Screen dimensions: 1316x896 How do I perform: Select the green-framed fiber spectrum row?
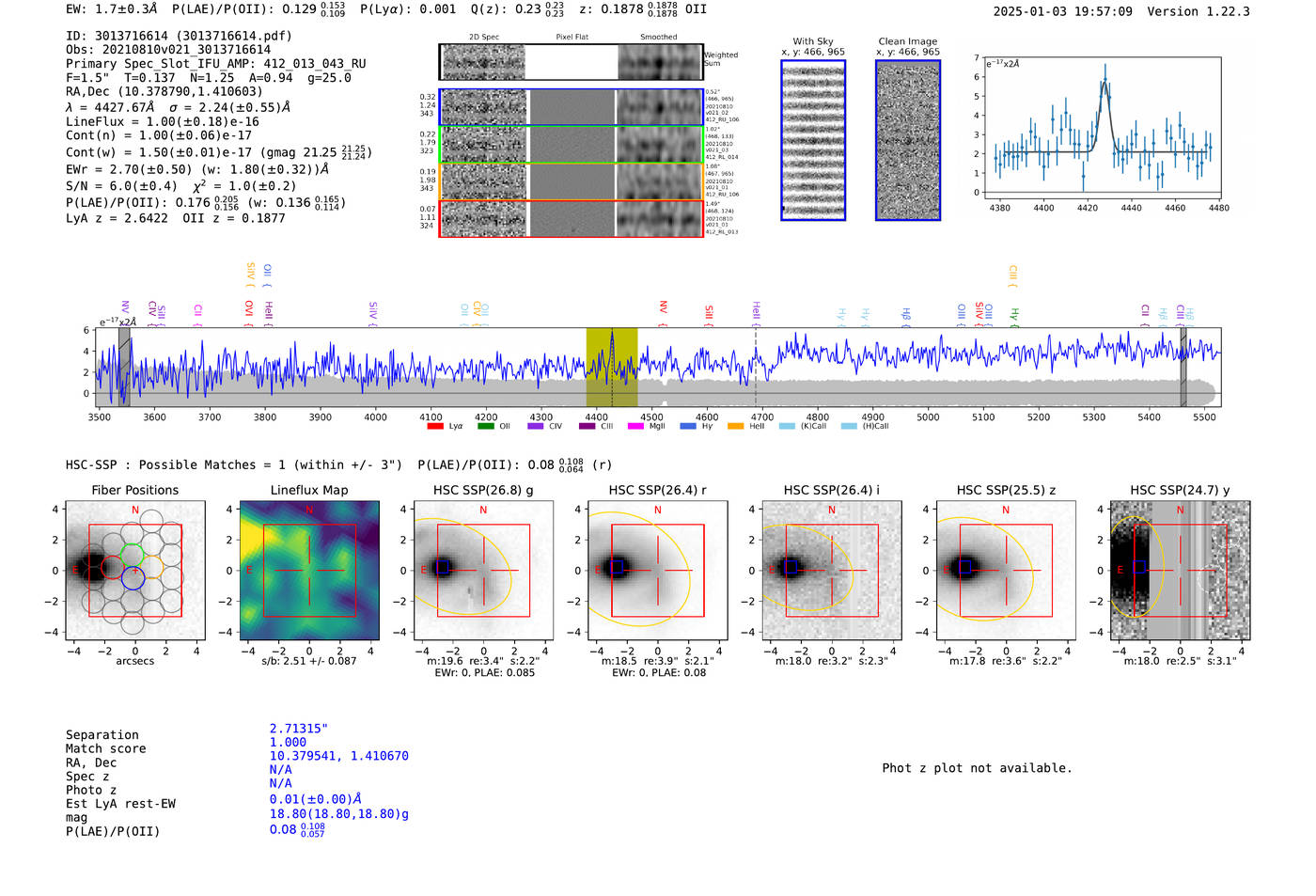tap(571, 144)
